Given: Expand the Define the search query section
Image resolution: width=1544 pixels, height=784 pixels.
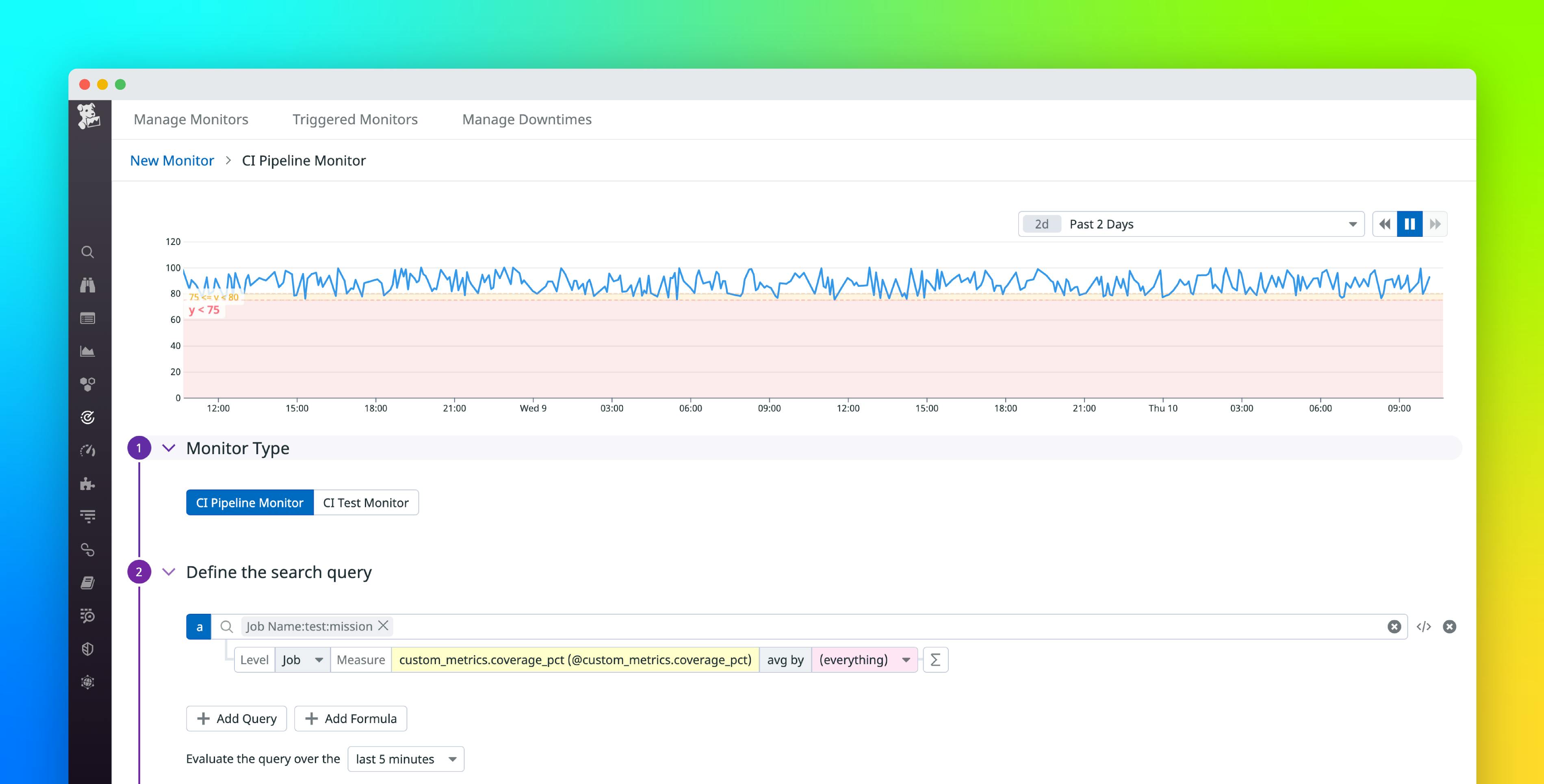Looking at the screenshot, I should (x=168, y=571).
